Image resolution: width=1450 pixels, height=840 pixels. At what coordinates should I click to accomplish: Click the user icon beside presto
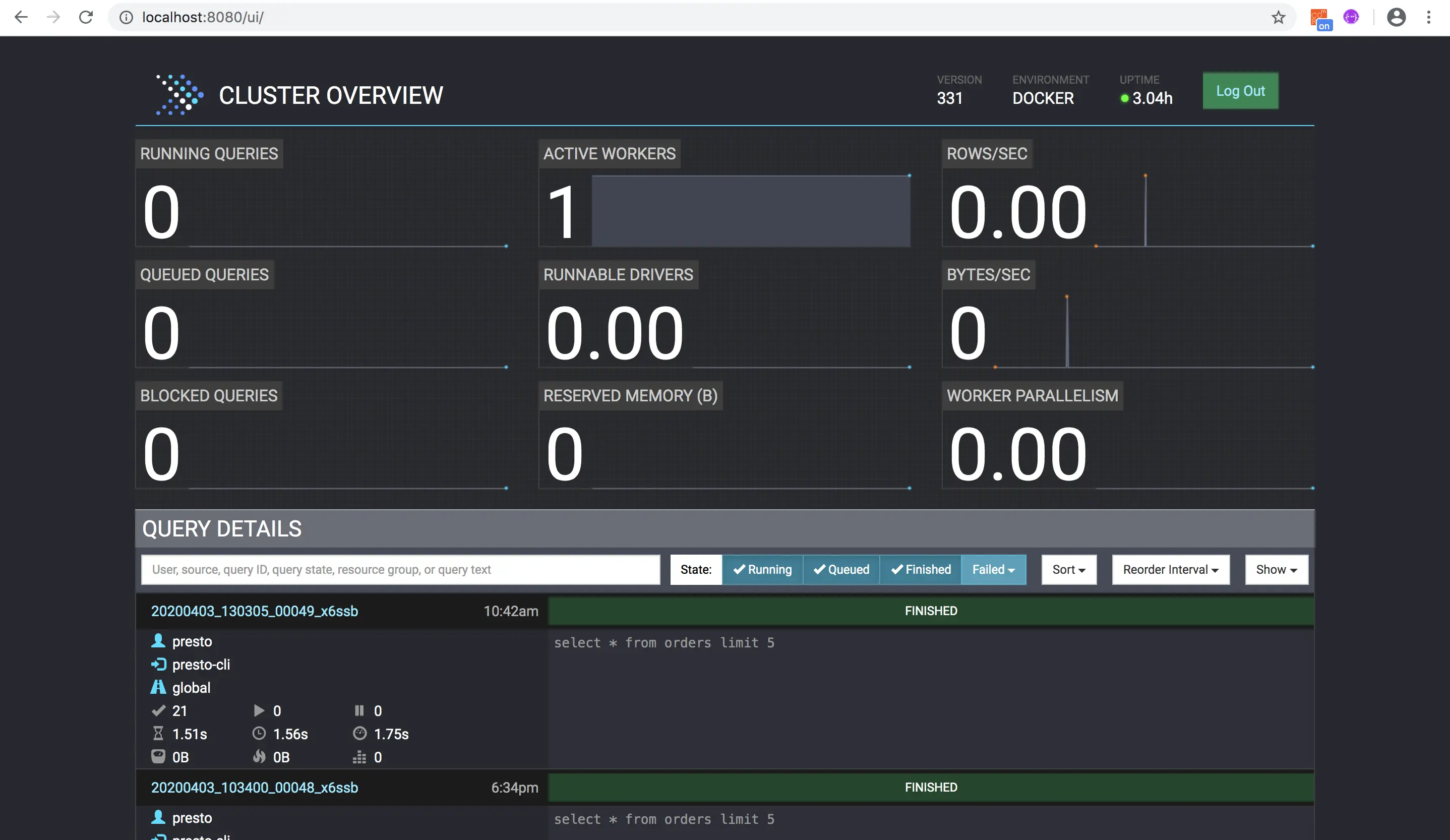tap(158, 641)
